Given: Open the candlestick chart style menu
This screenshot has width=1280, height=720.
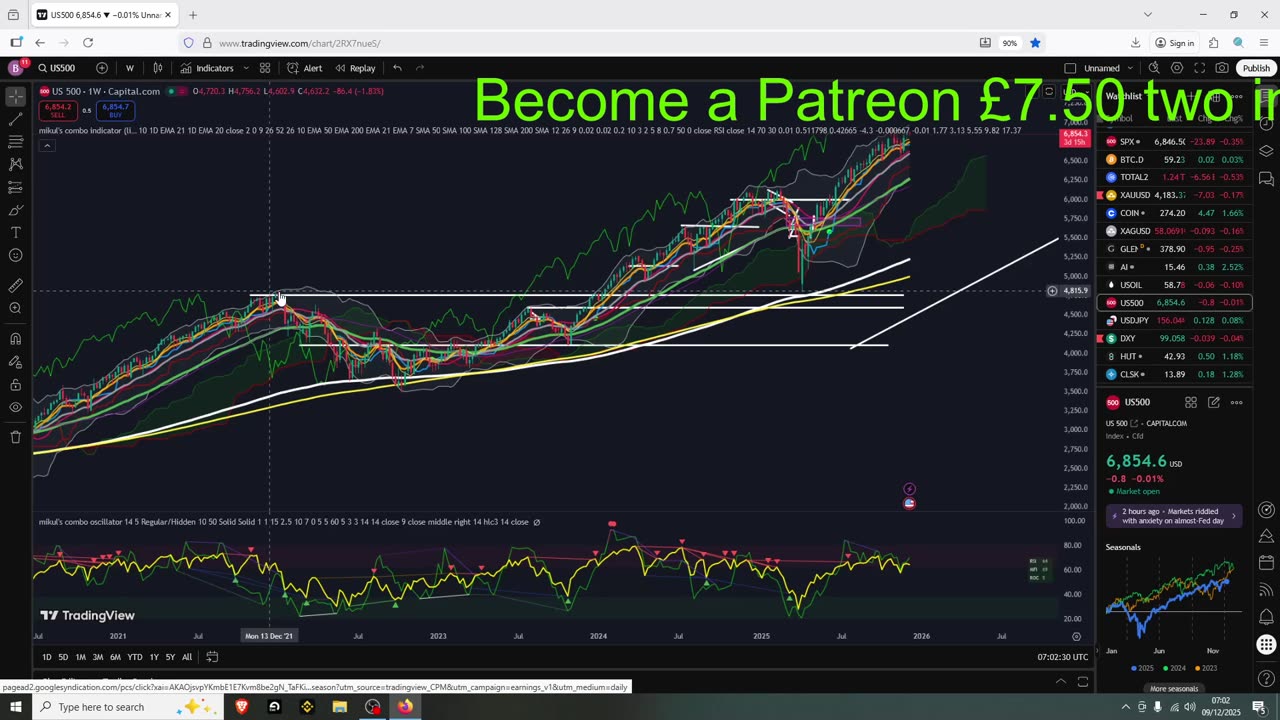Looking at the screenshot, I should [158, 68].
